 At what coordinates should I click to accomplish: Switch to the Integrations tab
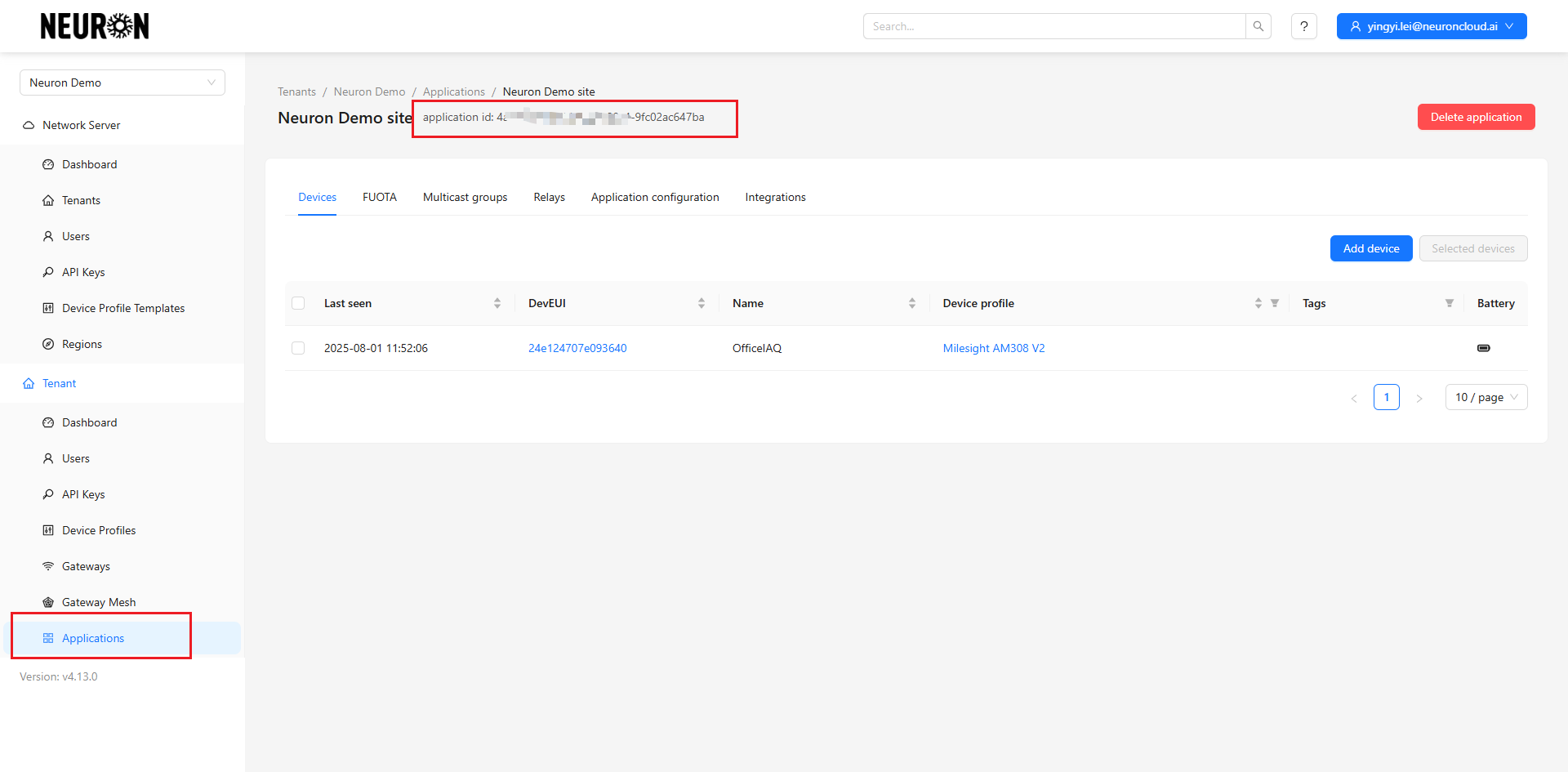point(775,197)
